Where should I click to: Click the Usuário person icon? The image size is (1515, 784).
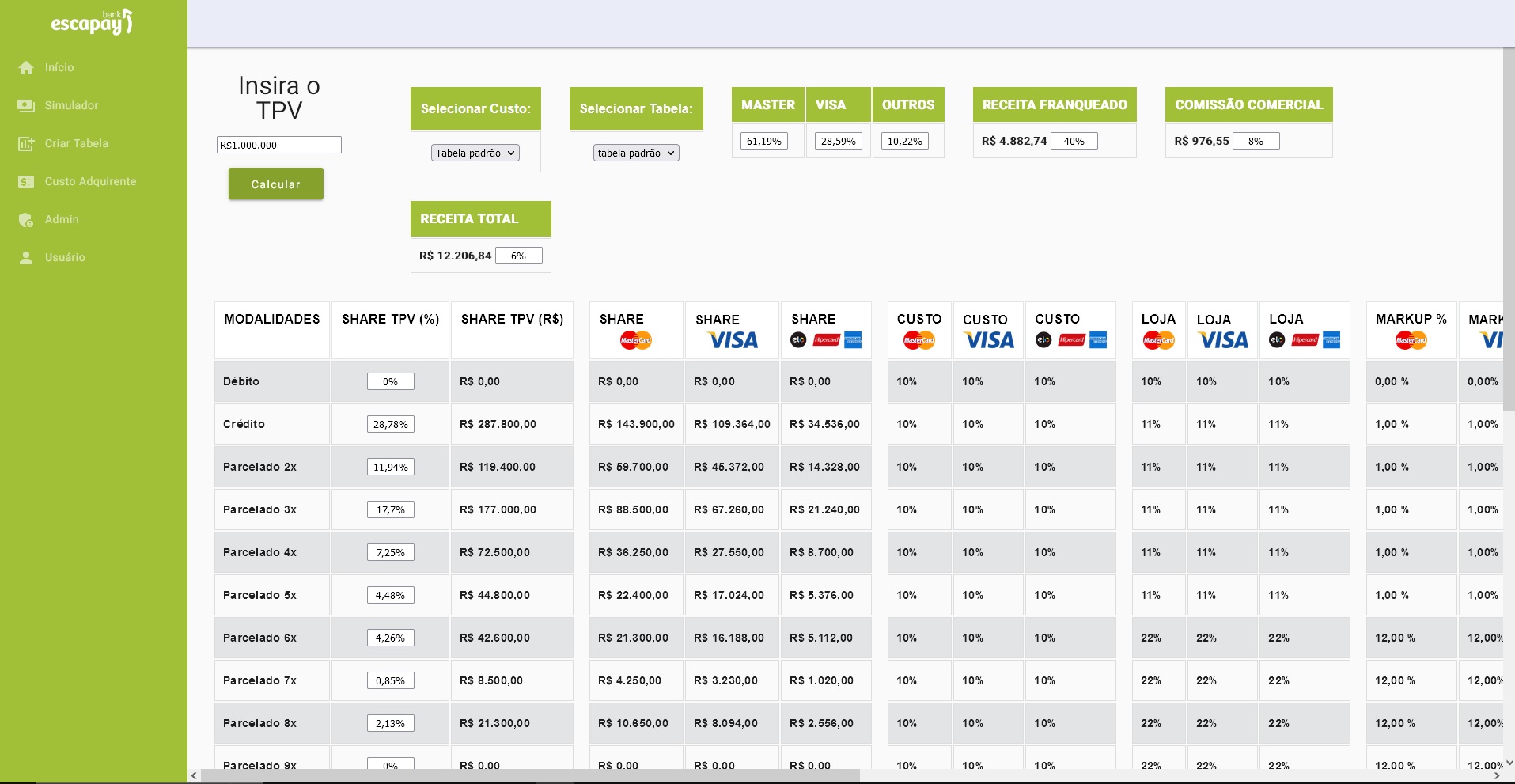point(26,258)
